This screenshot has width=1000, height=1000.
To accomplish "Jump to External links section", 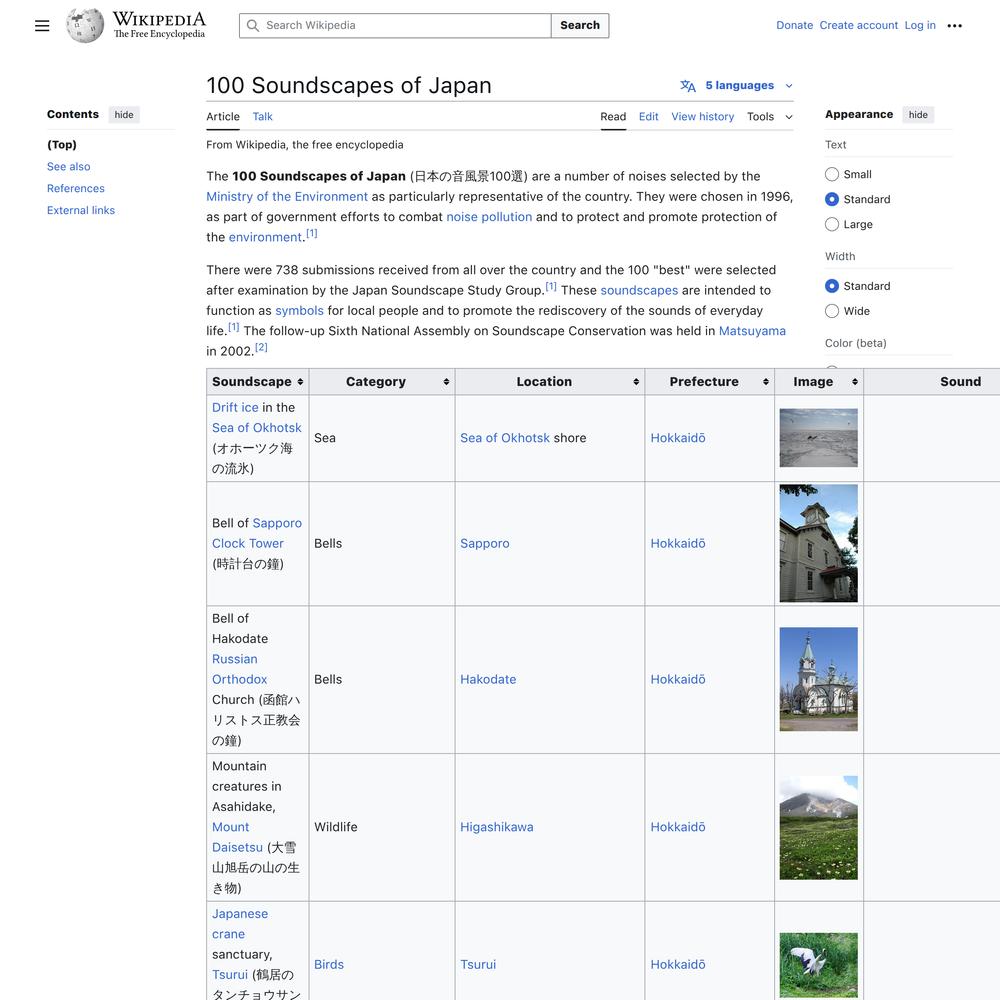I will pos(80,210).
